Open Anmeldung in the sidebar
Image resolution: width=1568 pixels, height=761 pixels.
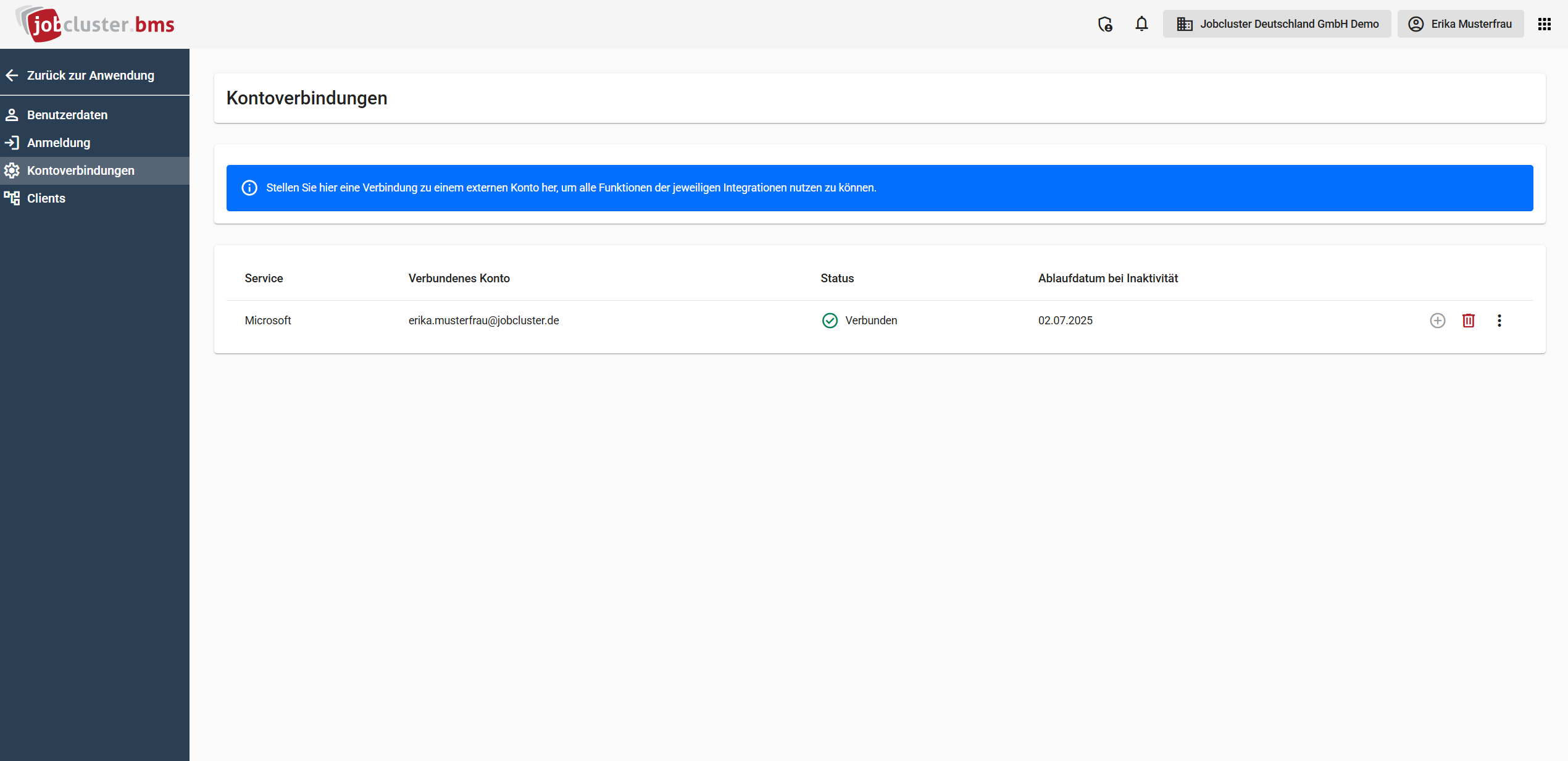(94, 143)
